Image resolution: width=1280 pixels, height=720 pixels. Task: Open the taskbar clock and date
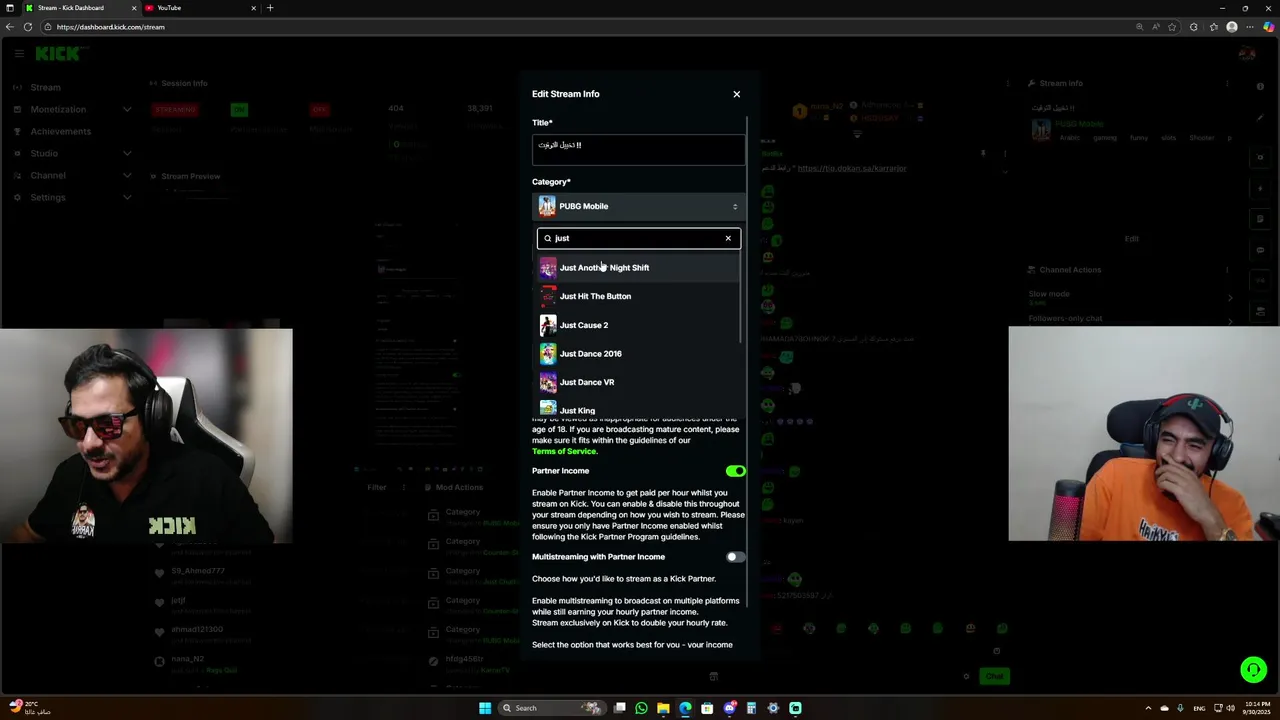1256,708
